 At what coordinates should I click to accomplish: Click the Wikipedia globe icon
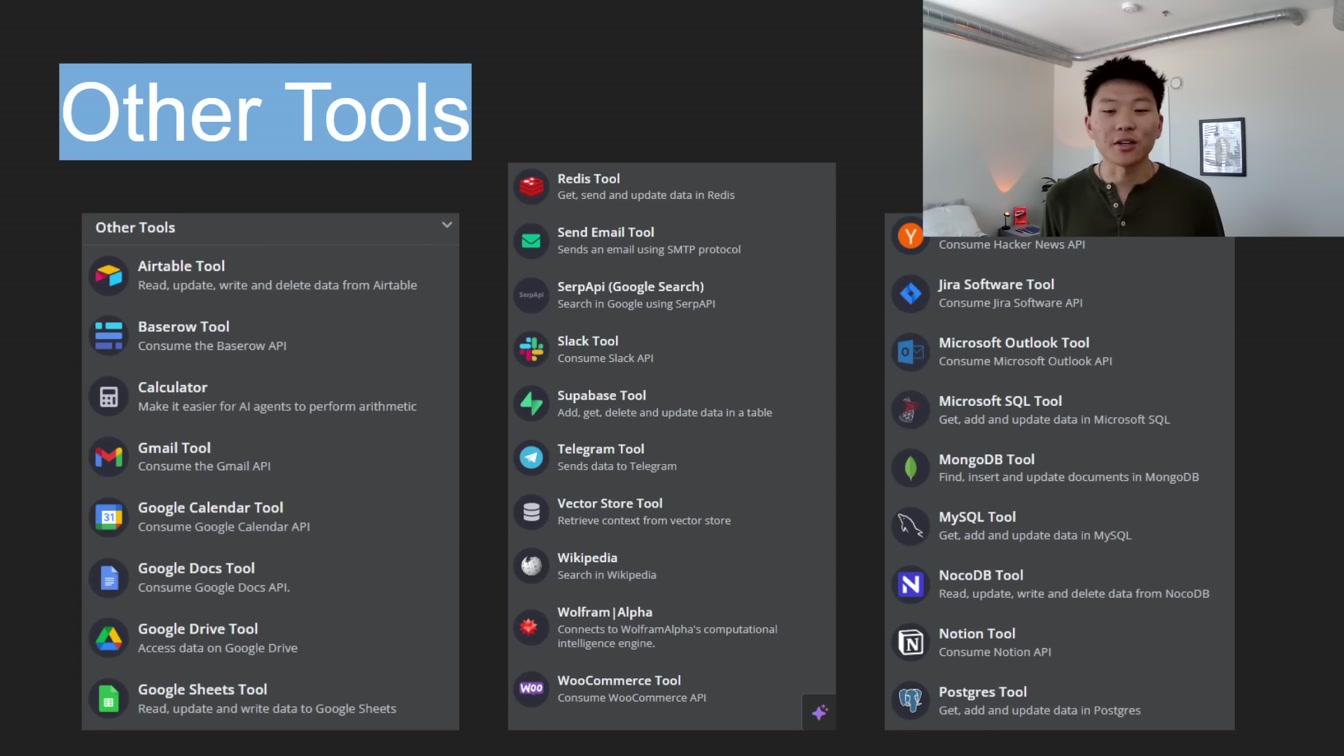[x=531, y=566]
